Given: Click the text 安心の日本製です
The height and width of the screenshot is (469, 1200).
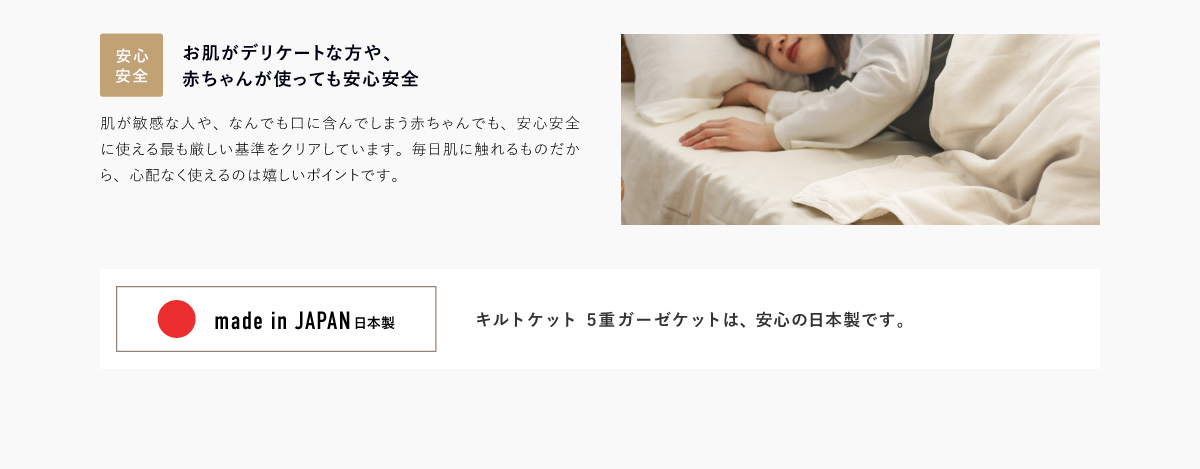Looking at the screenshot, I should pyautogui.click(x=831, y=320).
